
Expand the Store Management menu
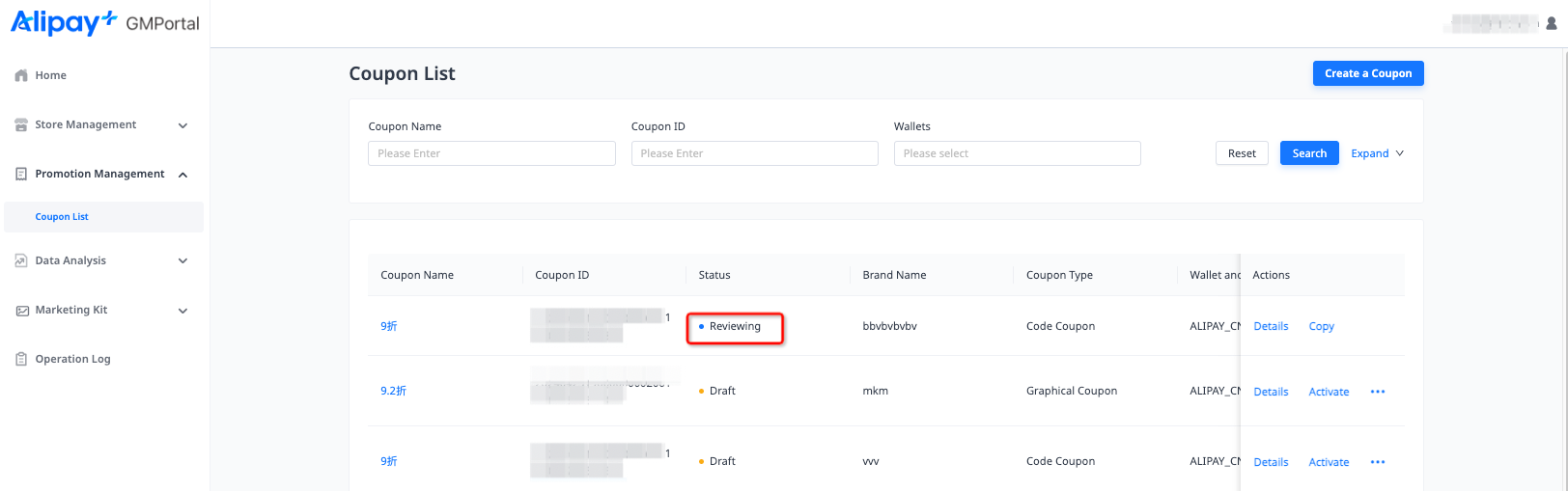(182, 125)
